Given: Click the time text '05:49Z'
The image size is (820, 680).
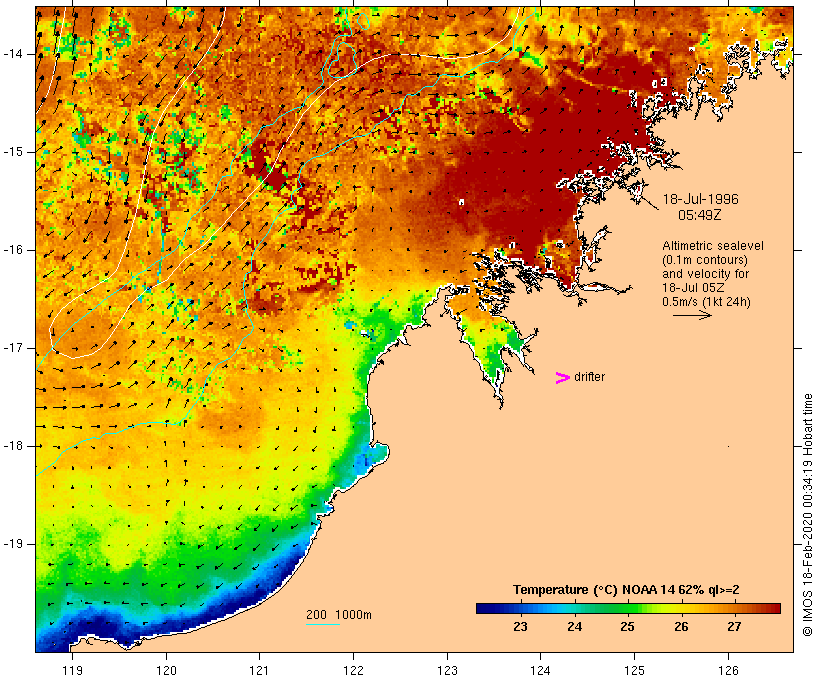Looking at the screenshot, I should point(699,215).
